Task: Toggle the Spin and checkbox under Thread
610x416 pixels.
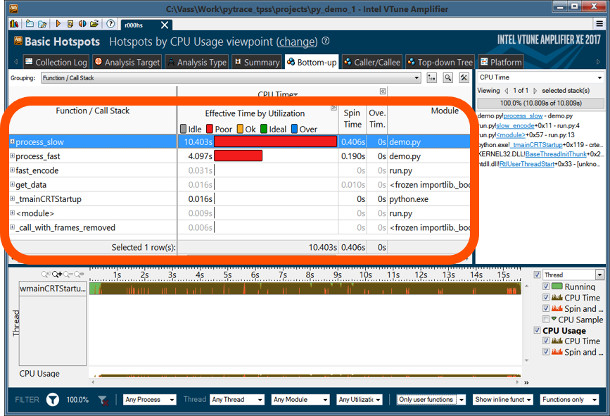Action: click(546, 308)
